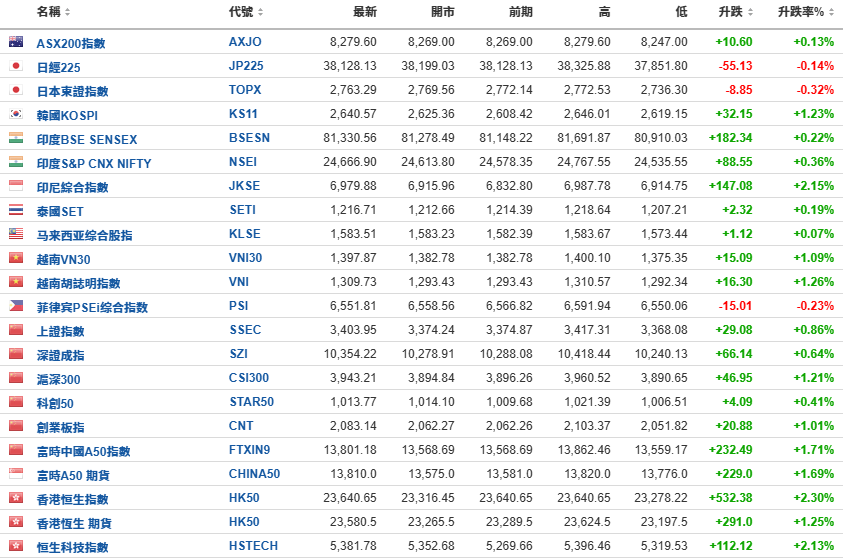Click the Australia flag icon beside ASX200指數
Image resolution: width=843 pixels, height=558 pixels.
click(16, 41)
